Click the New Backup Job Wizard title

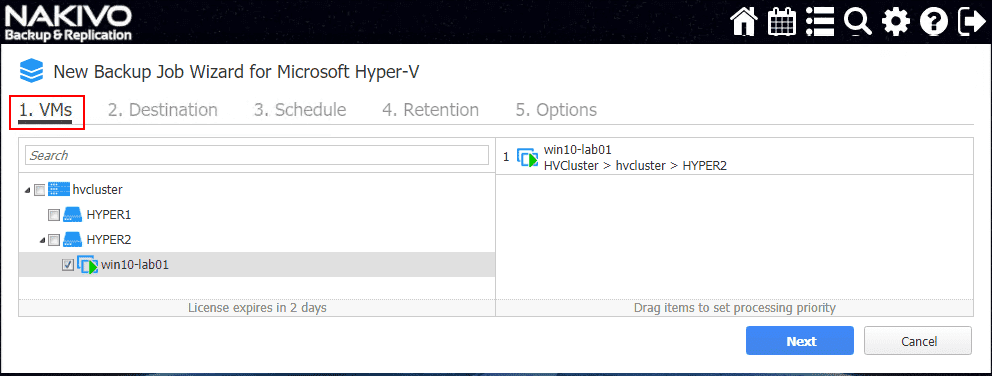[236, 72]
